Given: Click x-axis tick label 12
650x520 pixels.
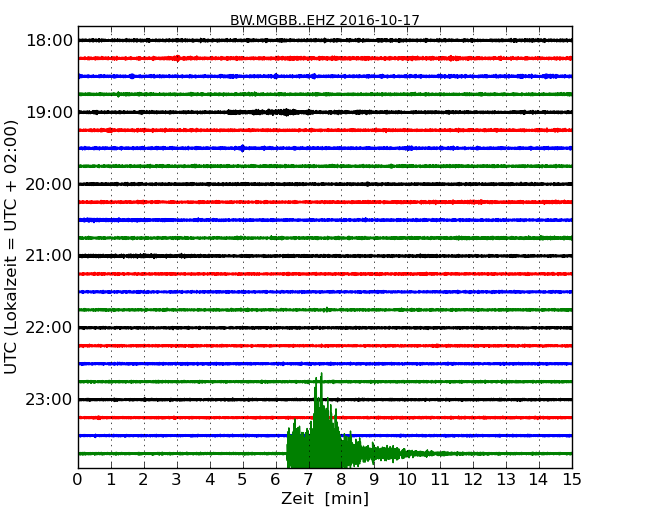Looking at the screenshot, I should [473, 480].
